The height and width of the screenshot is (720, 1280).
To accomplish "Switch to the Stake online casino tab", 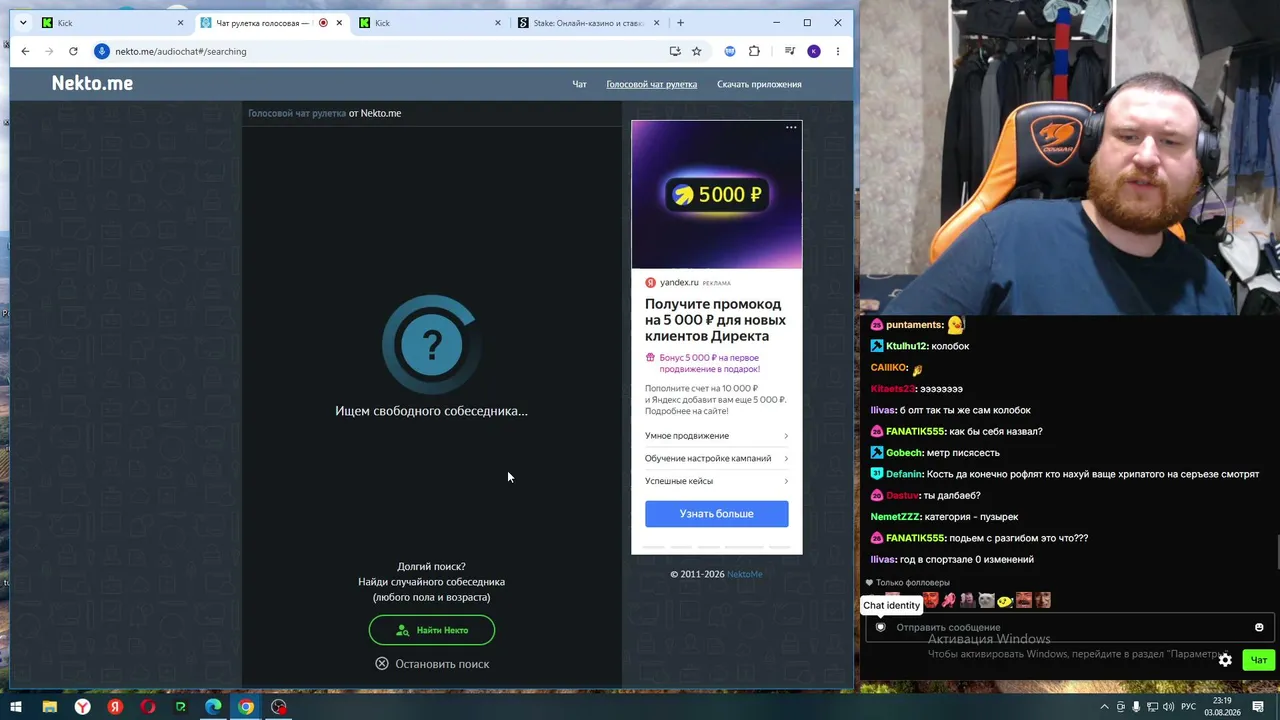I will (x=588, y=23).
